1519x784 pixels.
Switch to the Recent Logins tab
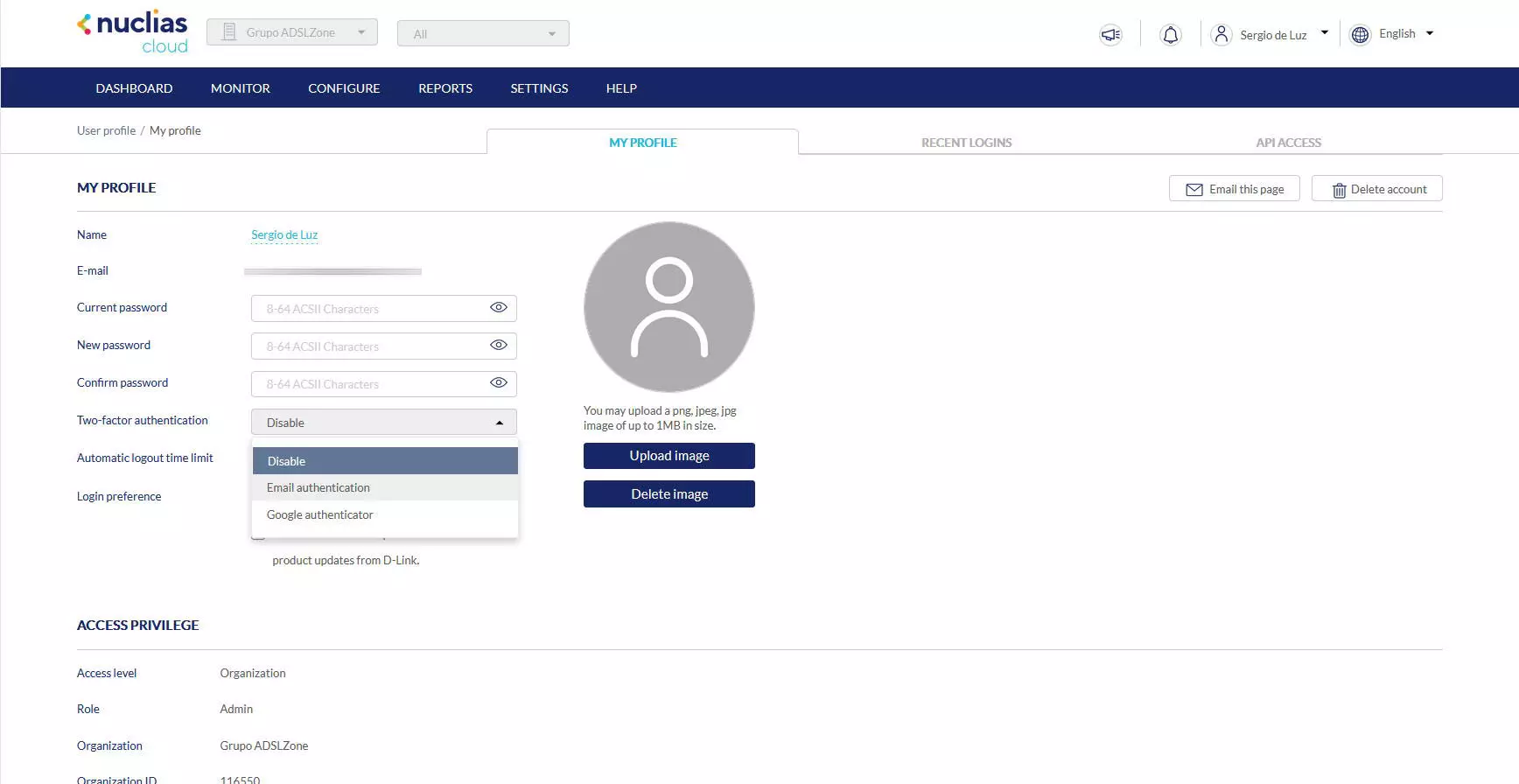(966, 143)
